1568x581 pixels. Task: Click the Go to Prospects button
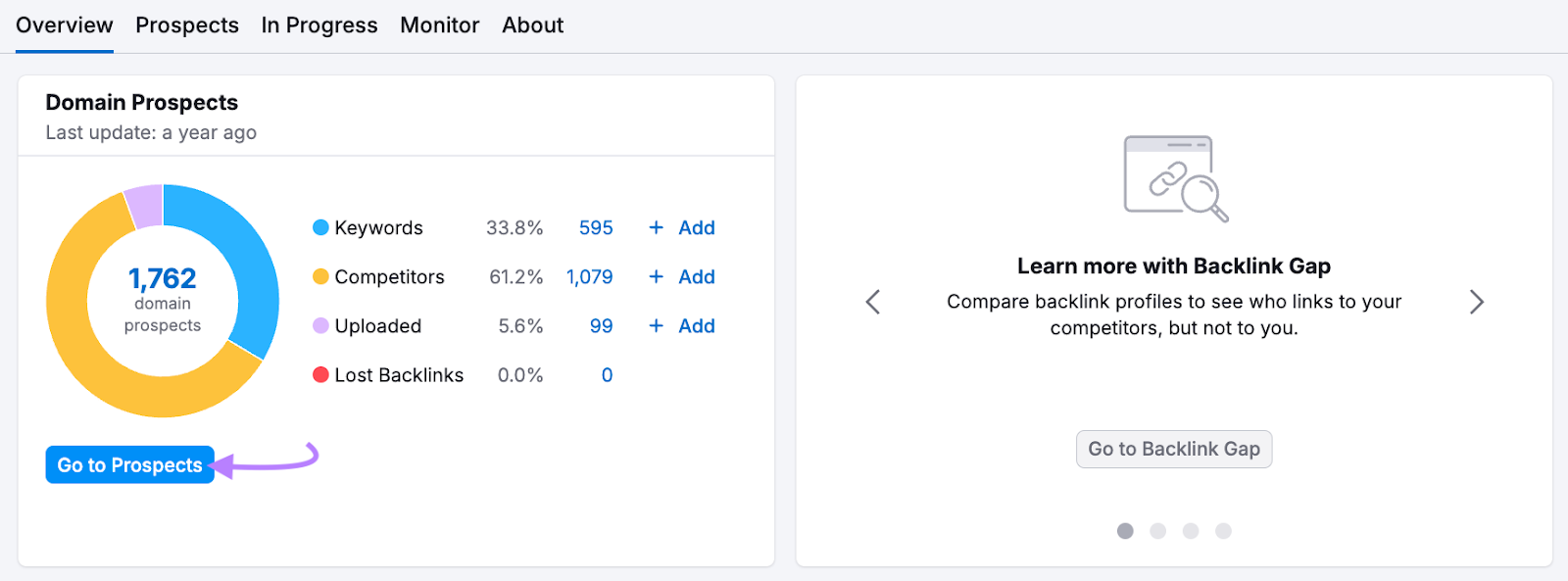tap(128, 464)
